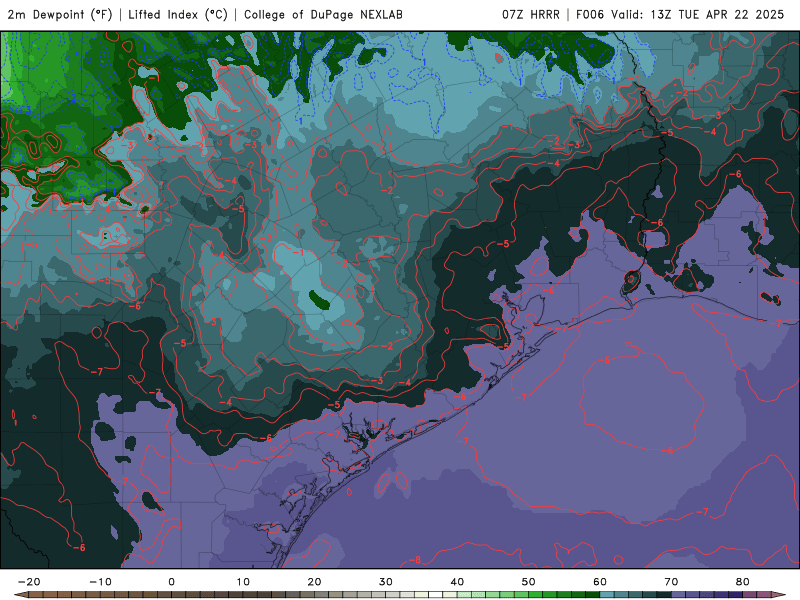This screenshot has width=800, height=600.
Task: Click the 70 label on the color scale
Action: coord(671,582)
